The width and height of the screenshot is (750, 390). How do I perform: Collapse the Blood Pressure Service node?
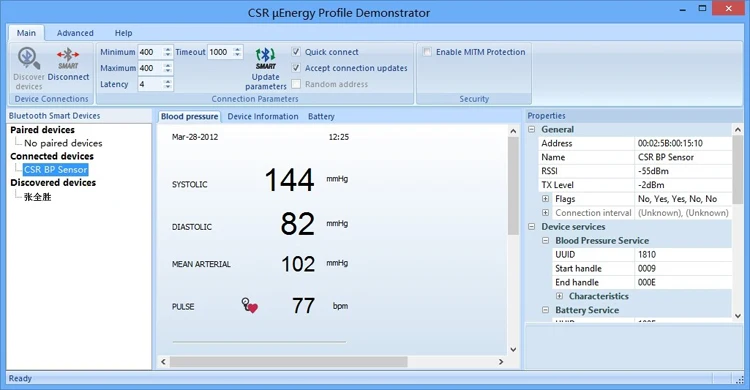[545, 240]
